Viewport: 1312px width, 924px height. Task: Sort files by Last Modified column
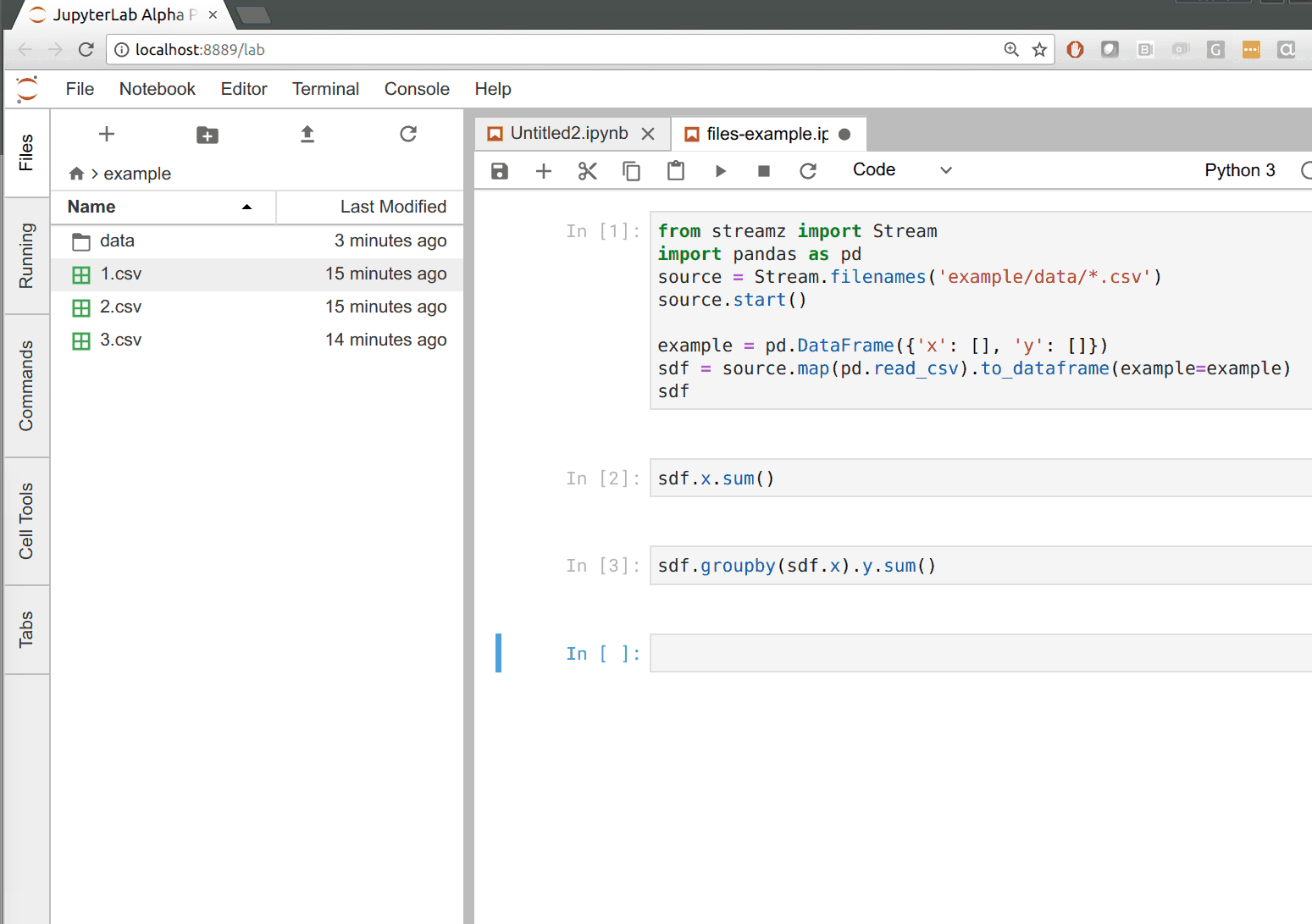tap(392, 207)
